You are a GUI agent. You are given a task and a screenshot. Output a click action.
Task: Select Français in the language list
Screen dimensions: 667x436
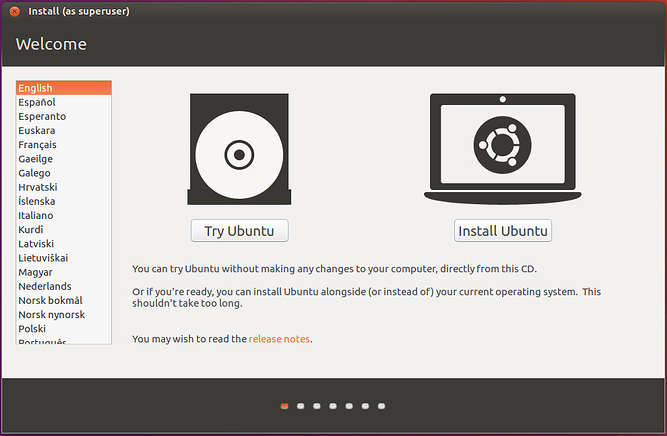point(64,145)
